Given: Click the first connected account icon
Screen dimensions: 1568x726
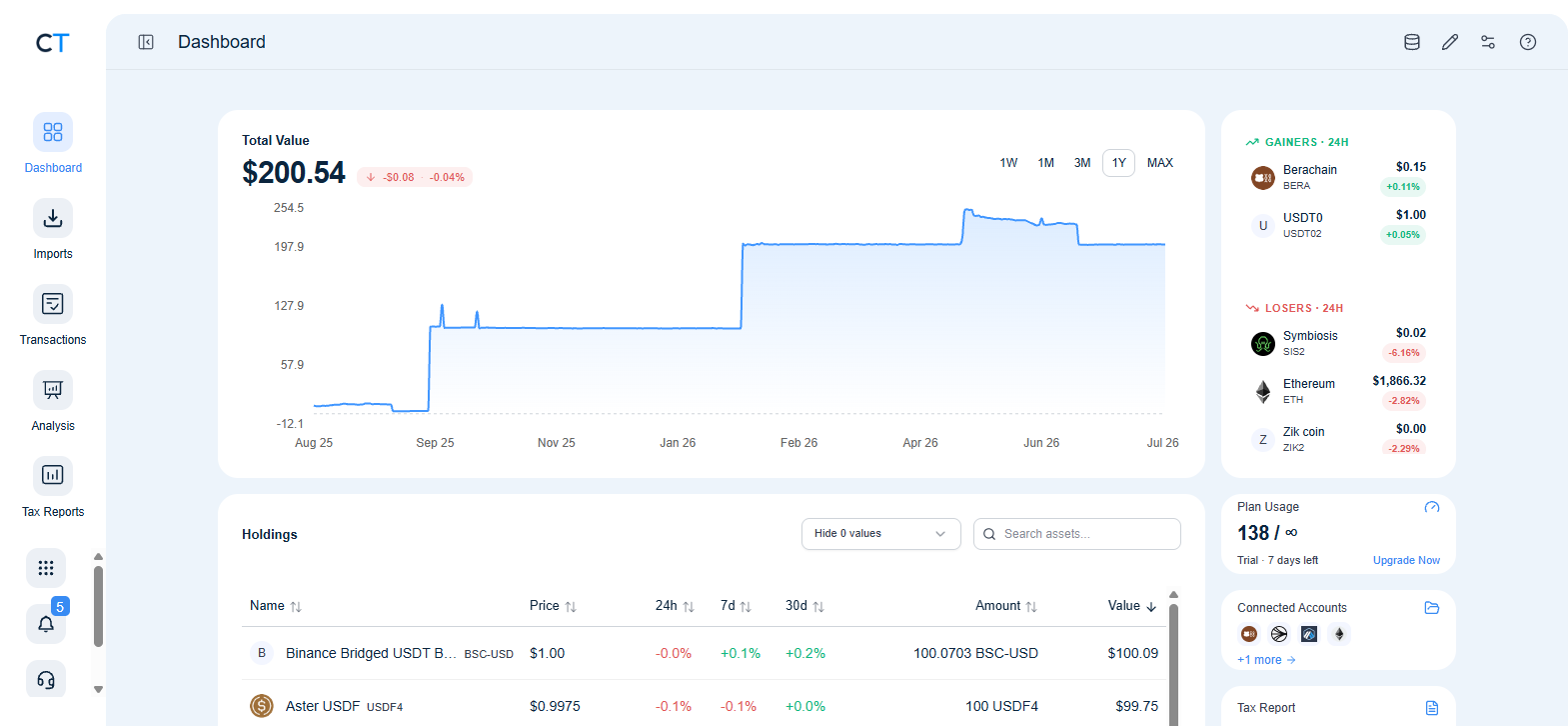Looking at the screenshot, I should (x=1249, y=634).
